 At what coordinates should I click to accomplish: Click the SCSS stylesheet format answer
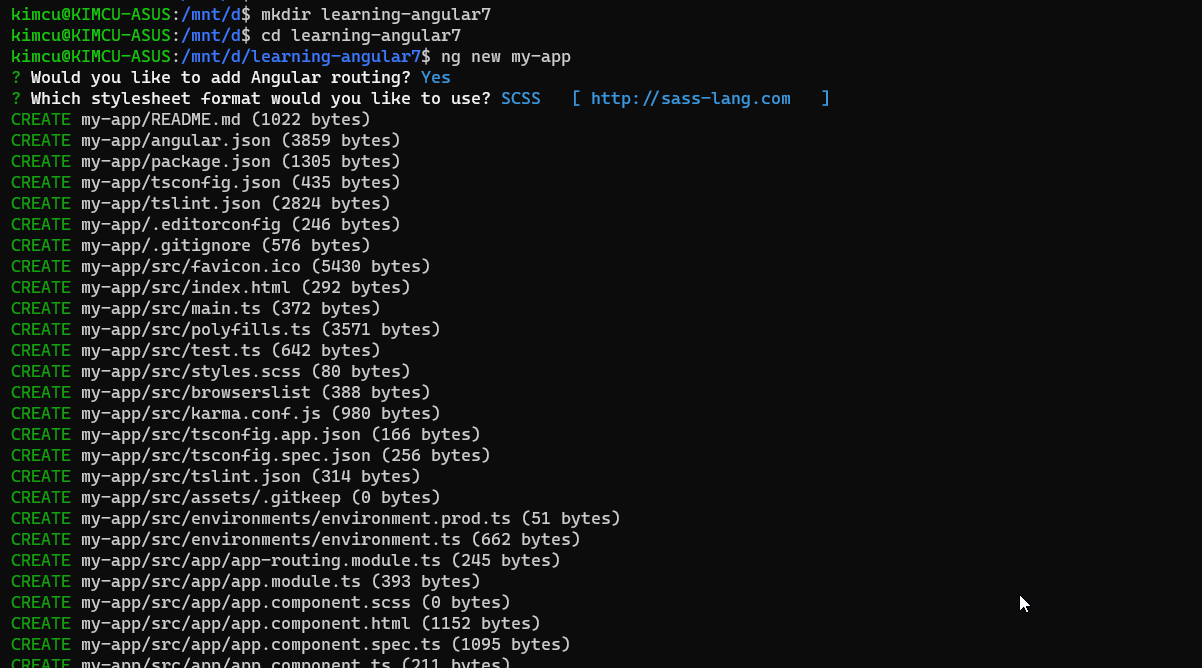click(x=520, y=98)
